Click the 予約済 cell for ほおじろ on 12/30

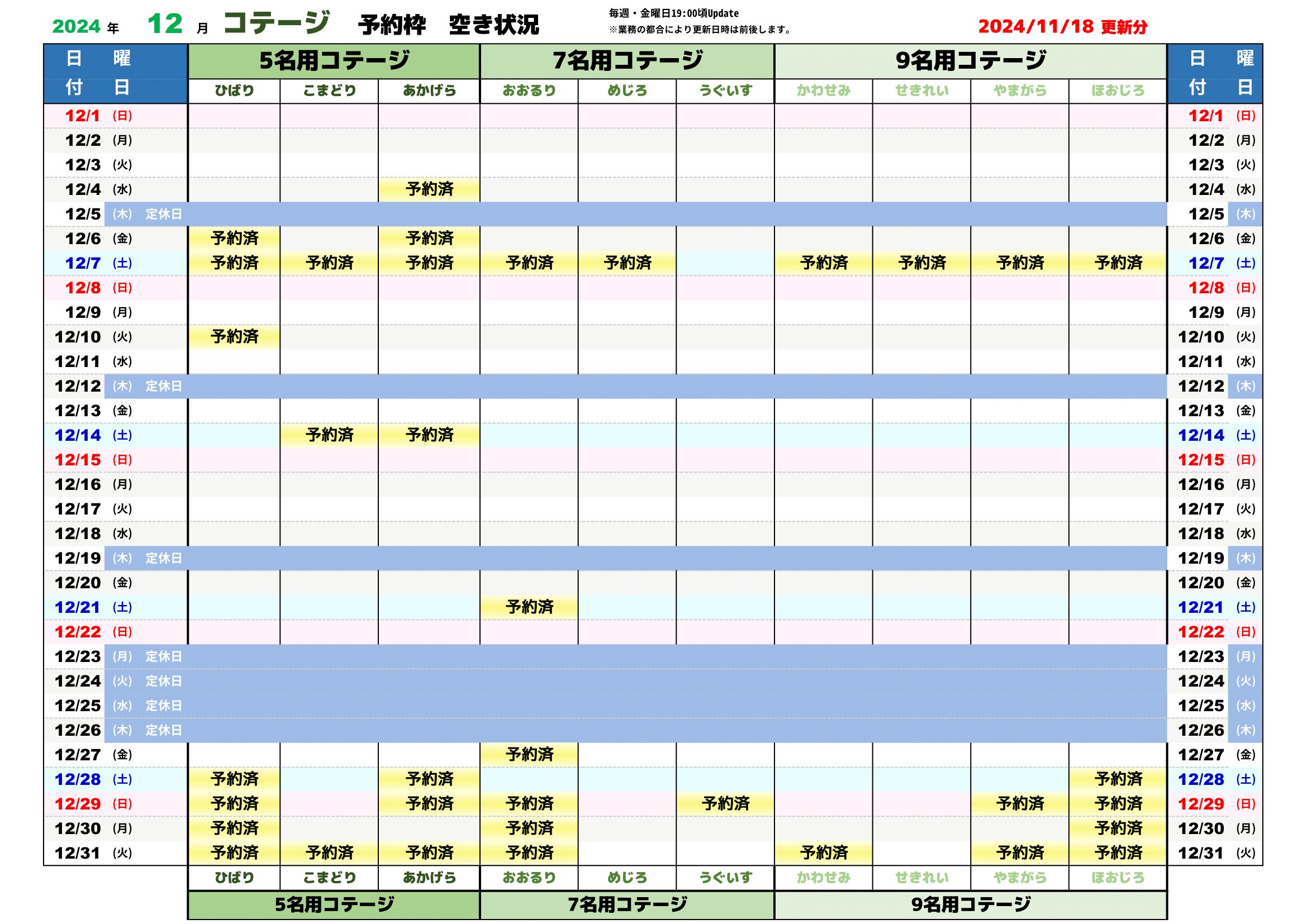point(1118,828)
